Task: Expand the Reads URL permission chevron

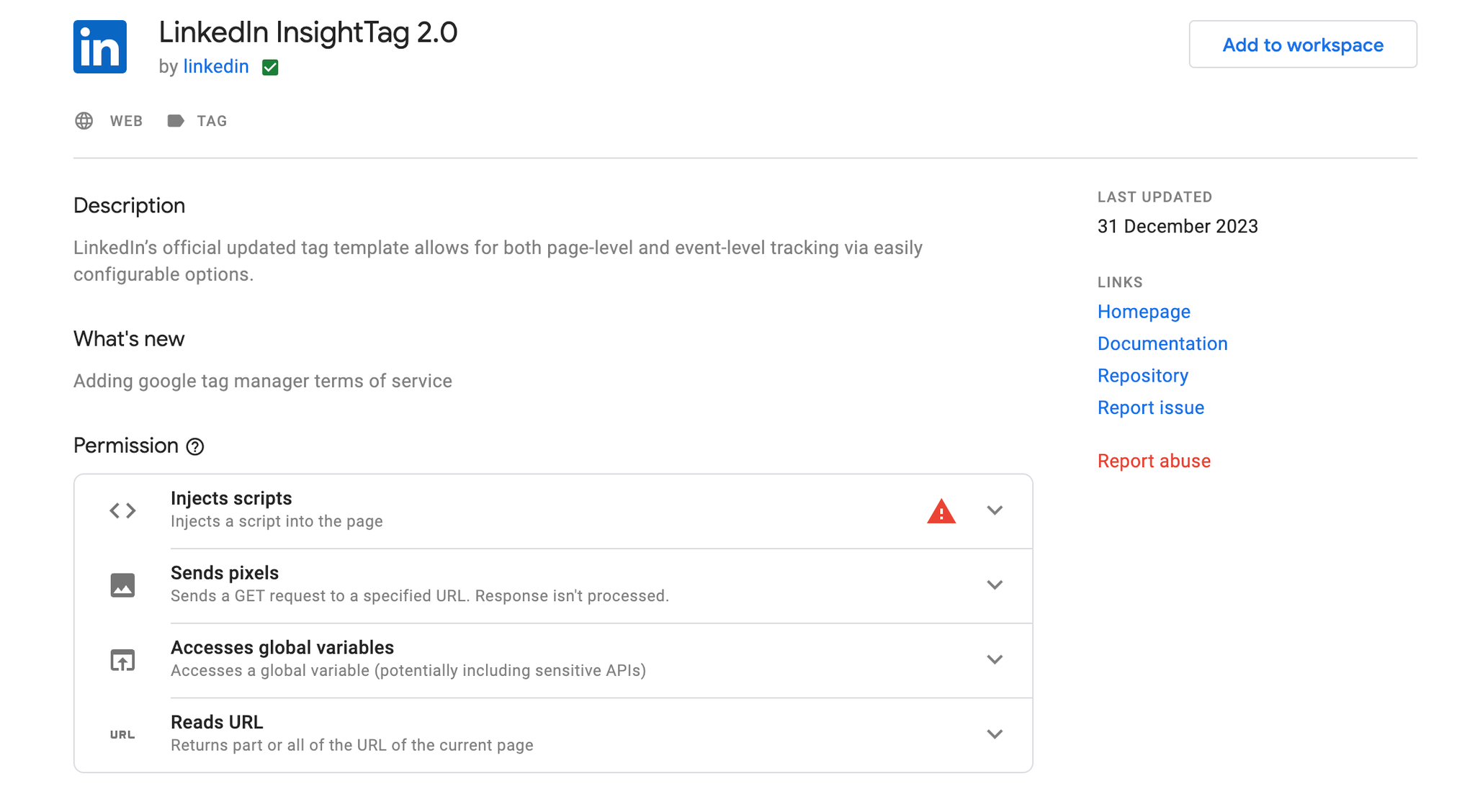Action: pyautogui.click(x=995, y=735)
